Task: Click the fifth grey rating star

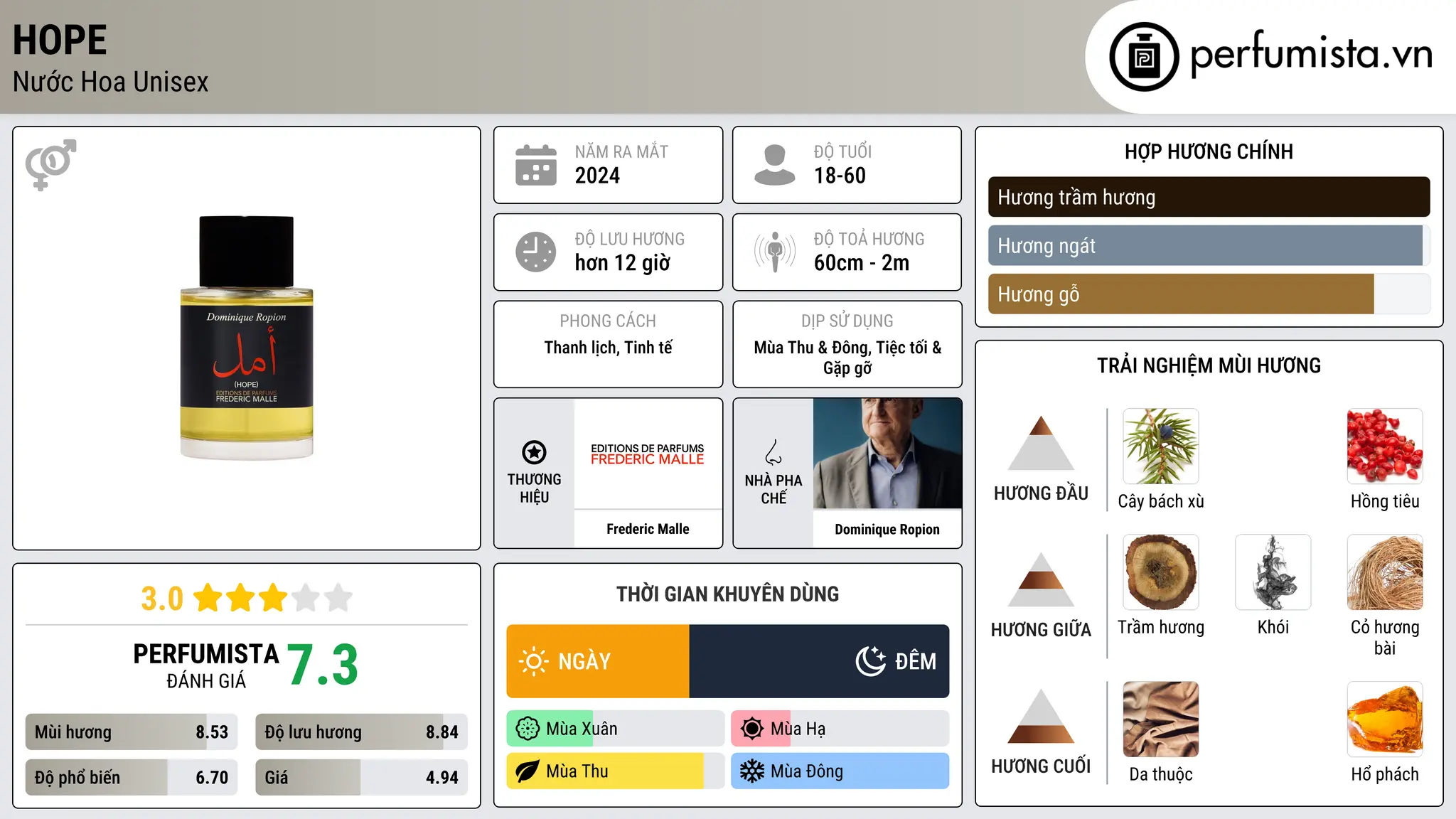Action: (338, 598)
